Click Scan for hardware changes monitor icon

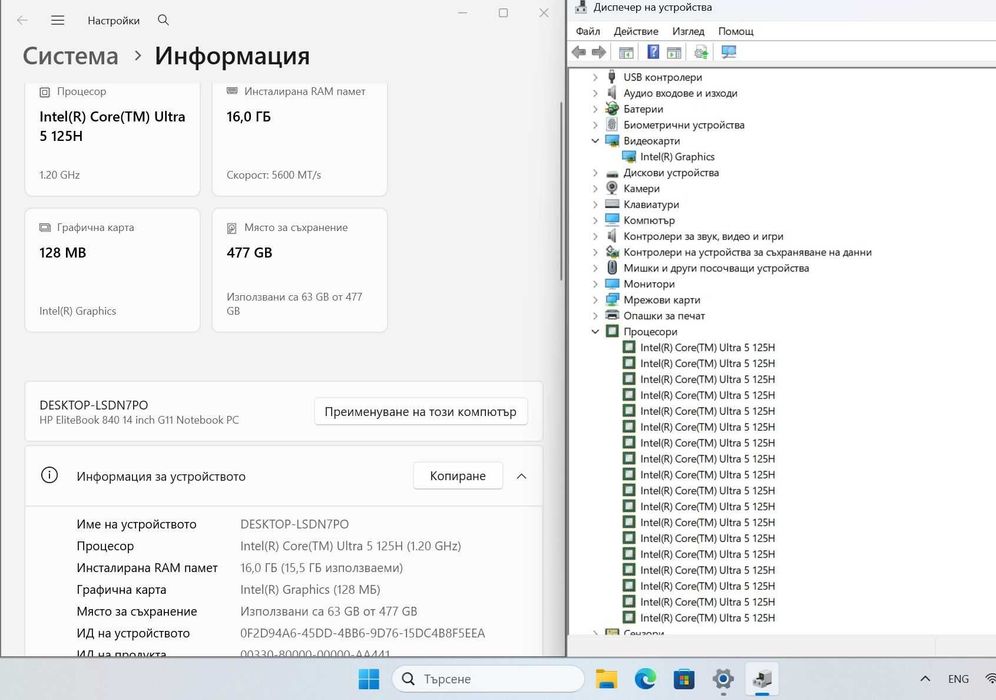[729, 53]
